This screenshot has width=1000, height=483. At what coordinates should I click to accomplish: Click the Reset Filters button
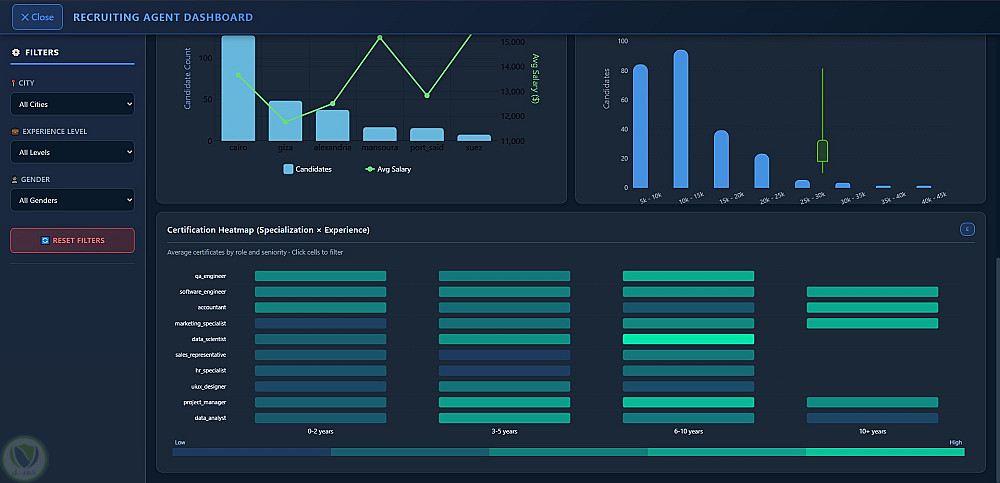pos(73,241)
